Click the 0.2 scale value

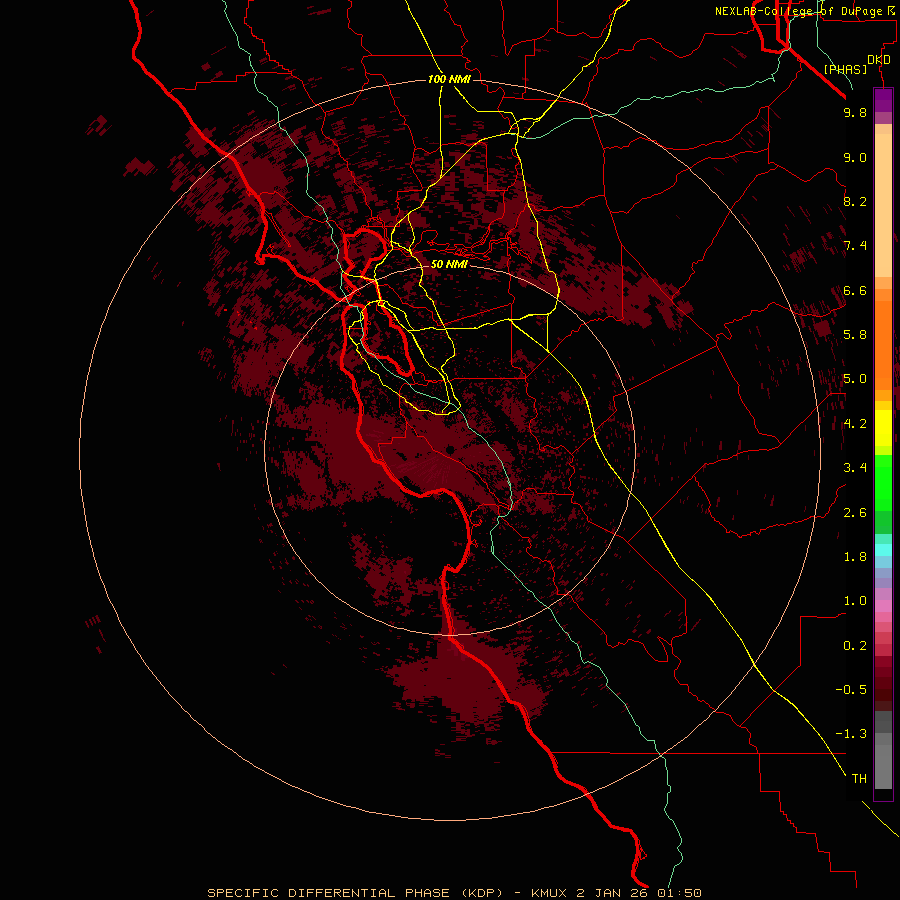click(855, 646)
